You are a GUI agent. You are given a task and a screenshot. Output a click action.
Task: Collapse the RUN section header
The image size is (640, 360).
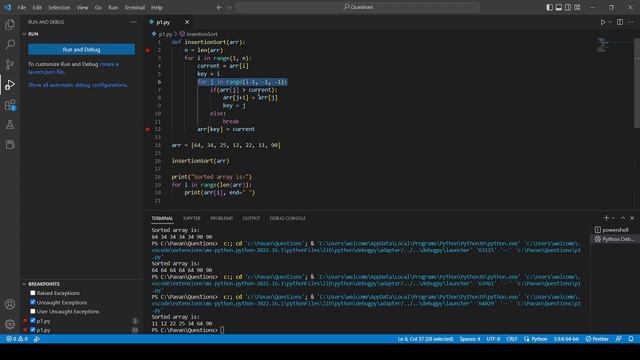pyautogui.click(x=82, y=34)
